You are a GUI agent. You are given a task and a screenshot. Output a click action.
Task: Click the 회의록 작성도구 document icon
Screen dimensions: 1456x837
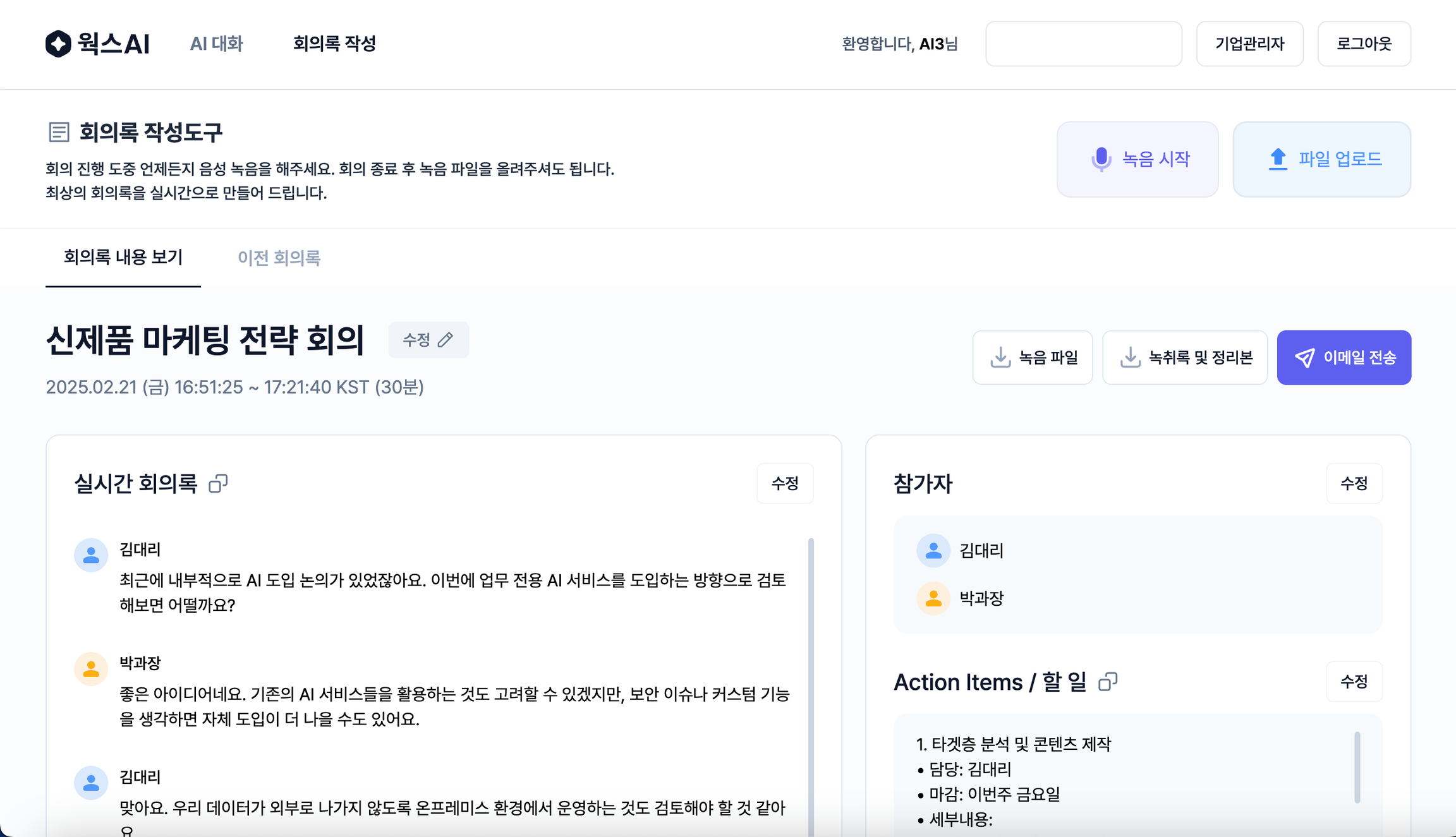click(59, 132)
